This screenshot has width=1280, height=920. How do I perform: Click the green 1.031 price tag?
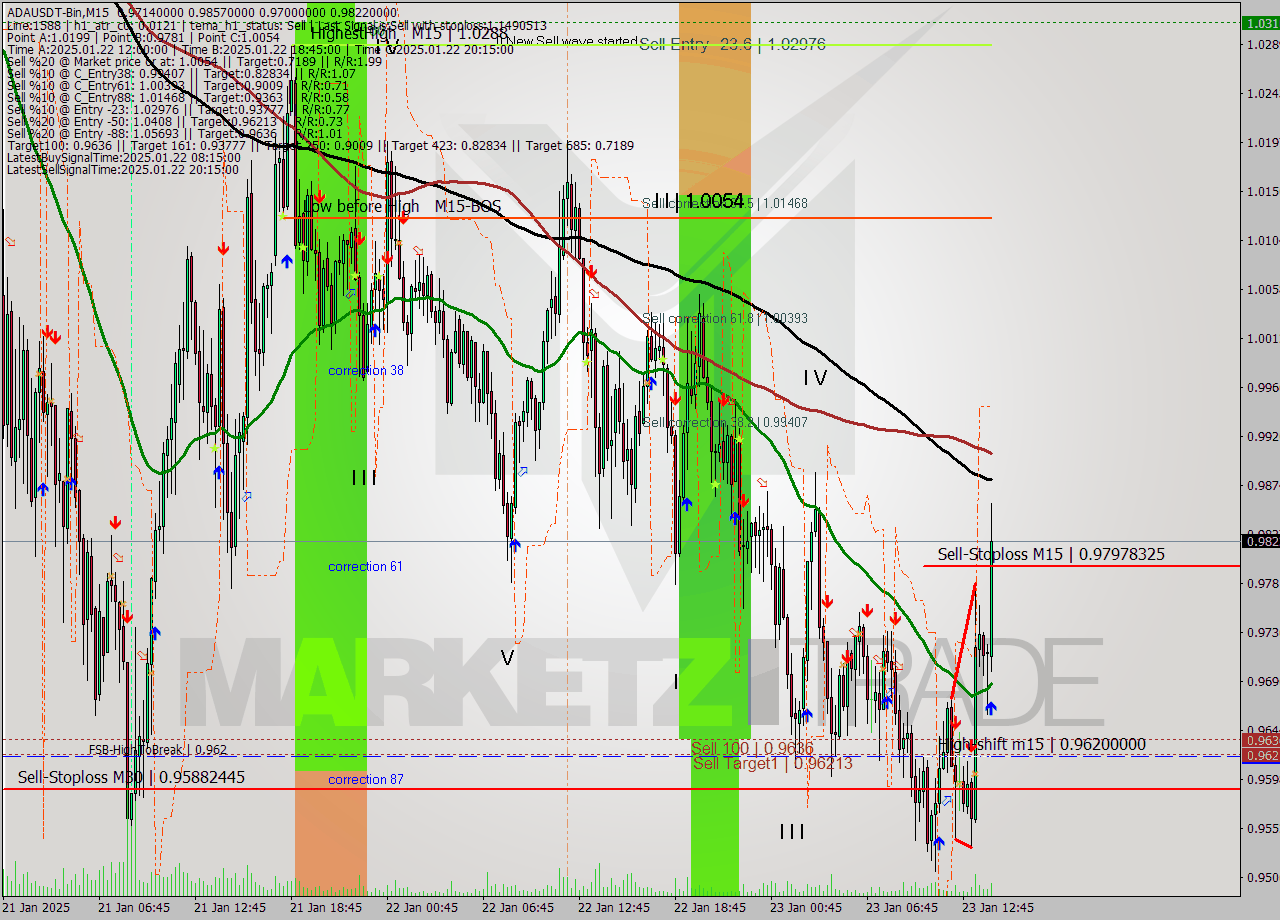pos(1260,22)
